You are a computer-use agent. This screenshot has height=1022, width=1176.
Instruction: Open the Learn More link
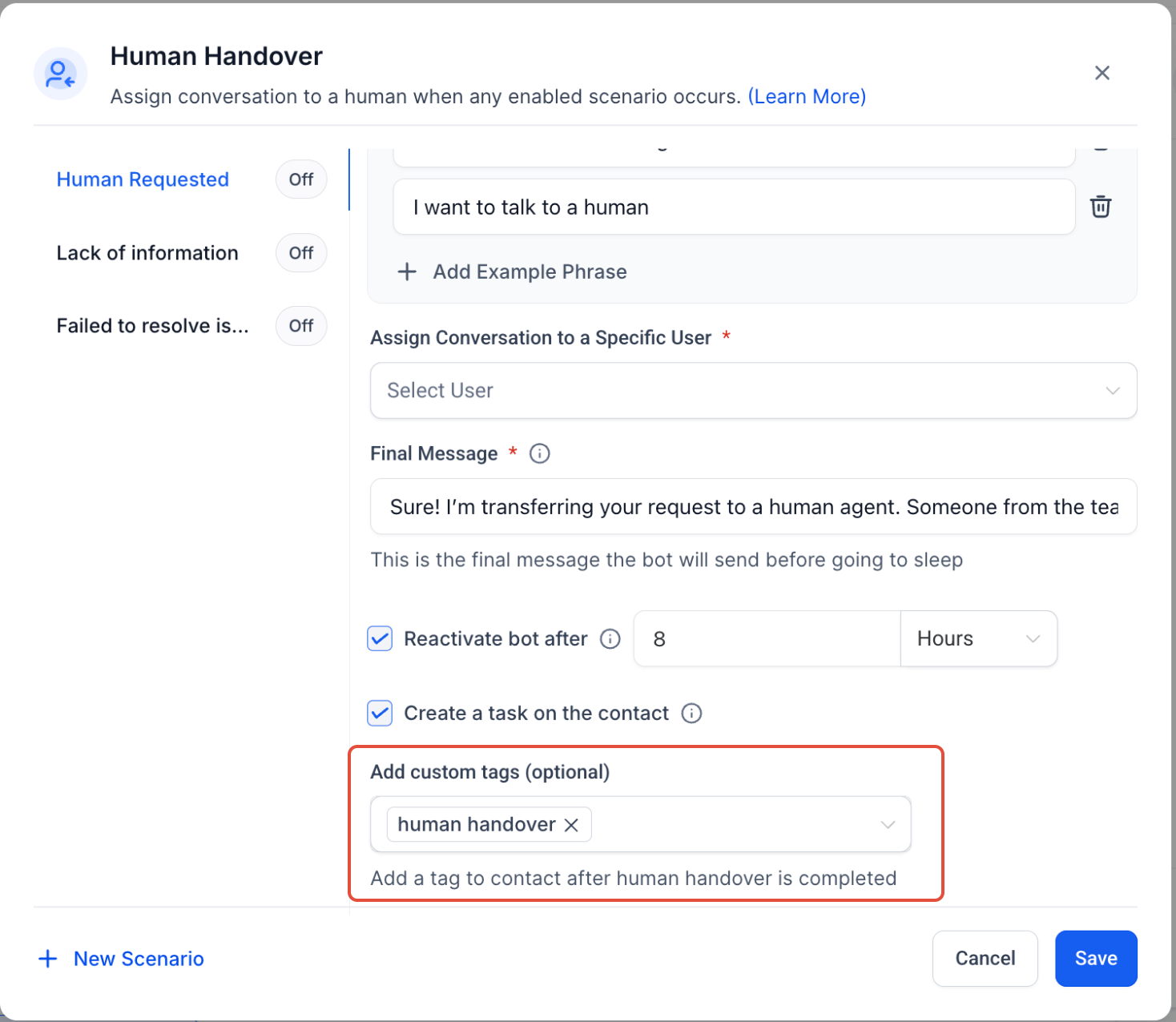coord(807,96)
